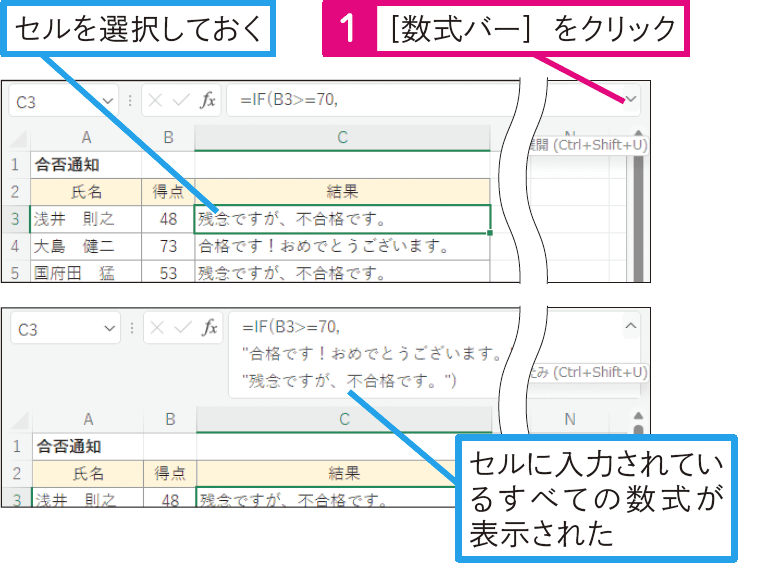Select 氏名 header cell in lower sheet
The height and width of the screenshot is (563, 783).
tap(88, 473)
